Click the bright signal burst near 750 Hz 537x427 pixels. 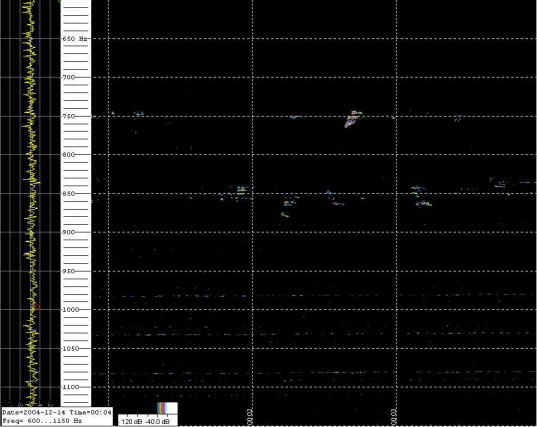353,119
